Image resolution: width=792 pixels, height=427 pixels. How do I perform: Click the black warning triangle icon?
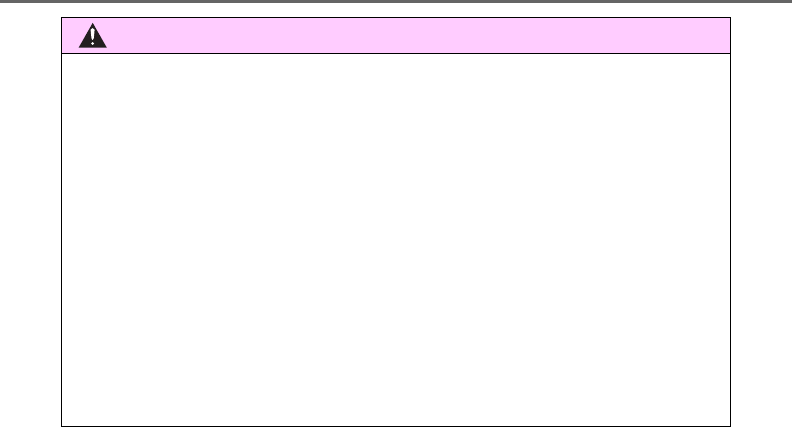point(92,36)
